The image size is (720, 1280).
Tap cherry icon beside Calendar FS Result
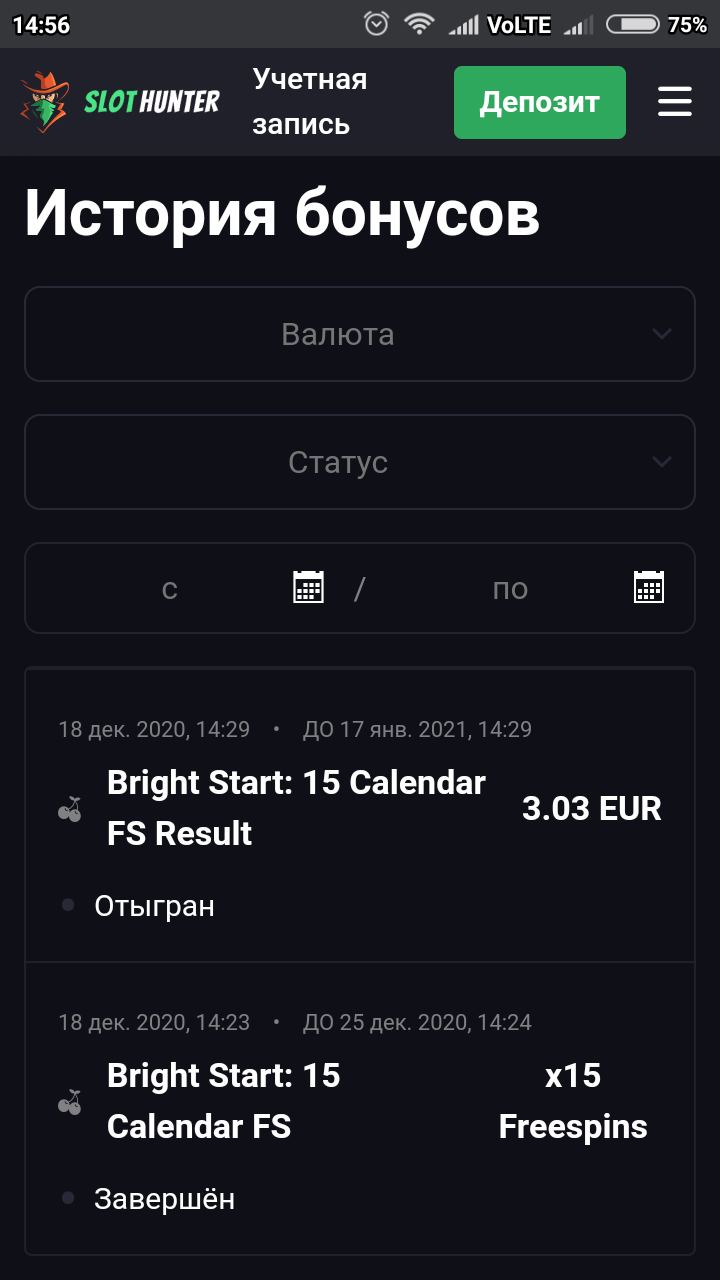pos(69,809)
